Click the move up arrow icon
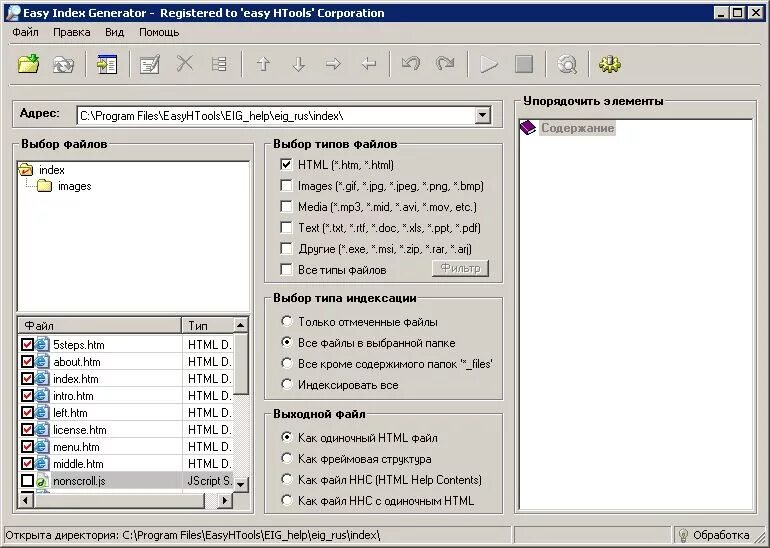The image size is (770, 548). pyautogui.click(x=264, y=64)
